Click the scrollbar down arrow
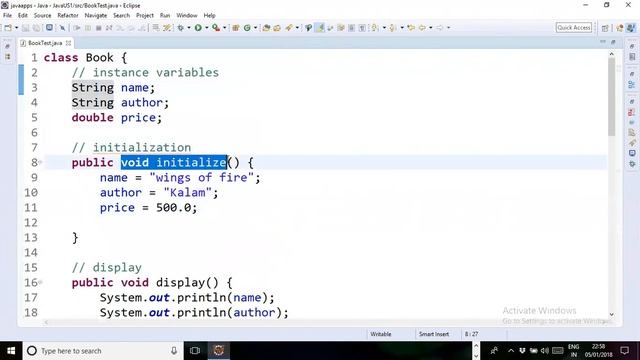Screen dimensions: 640x360 611,314
